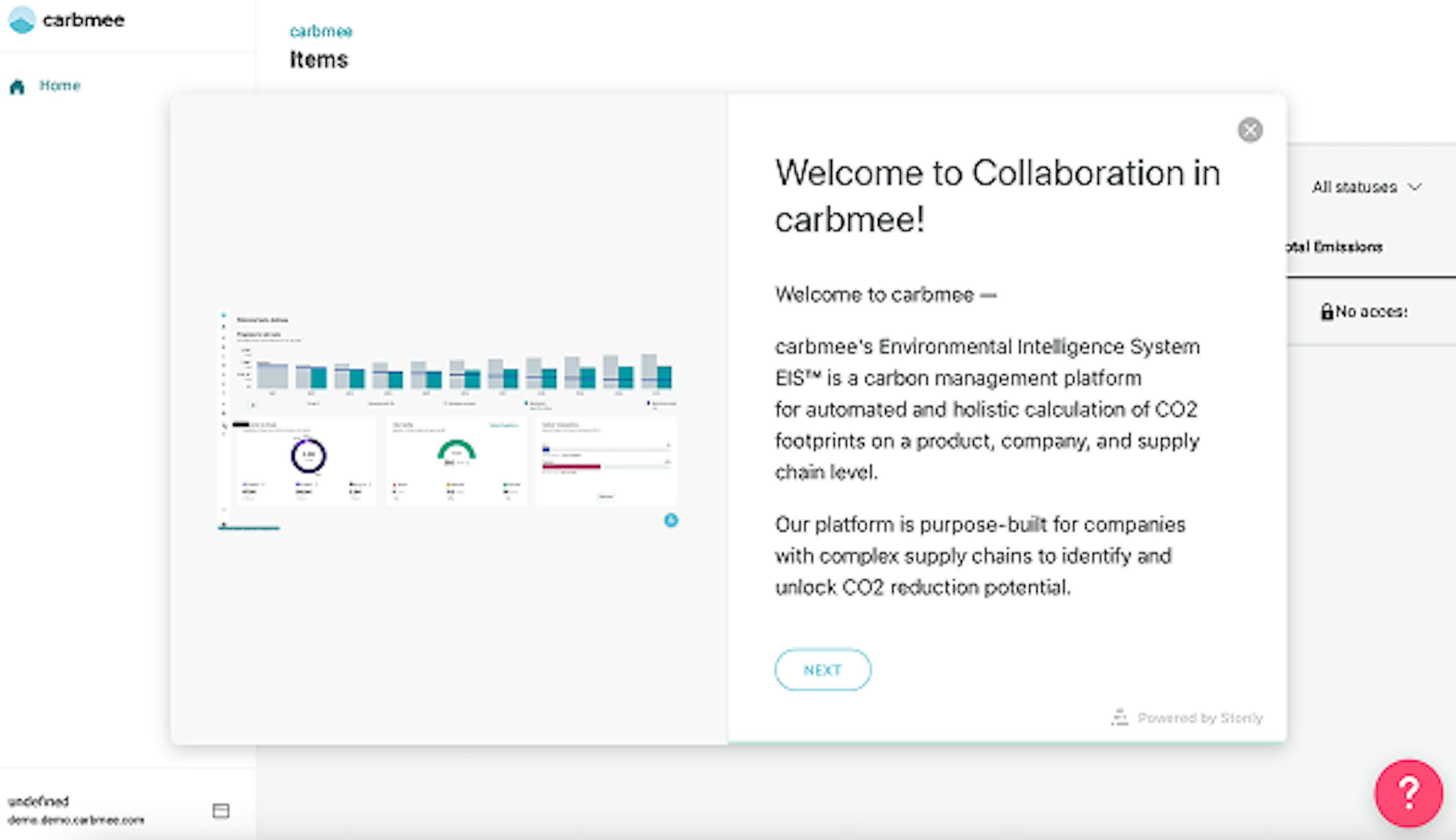Click the Items page heading
Screen dimensions: 1456x840
[318, 60]
